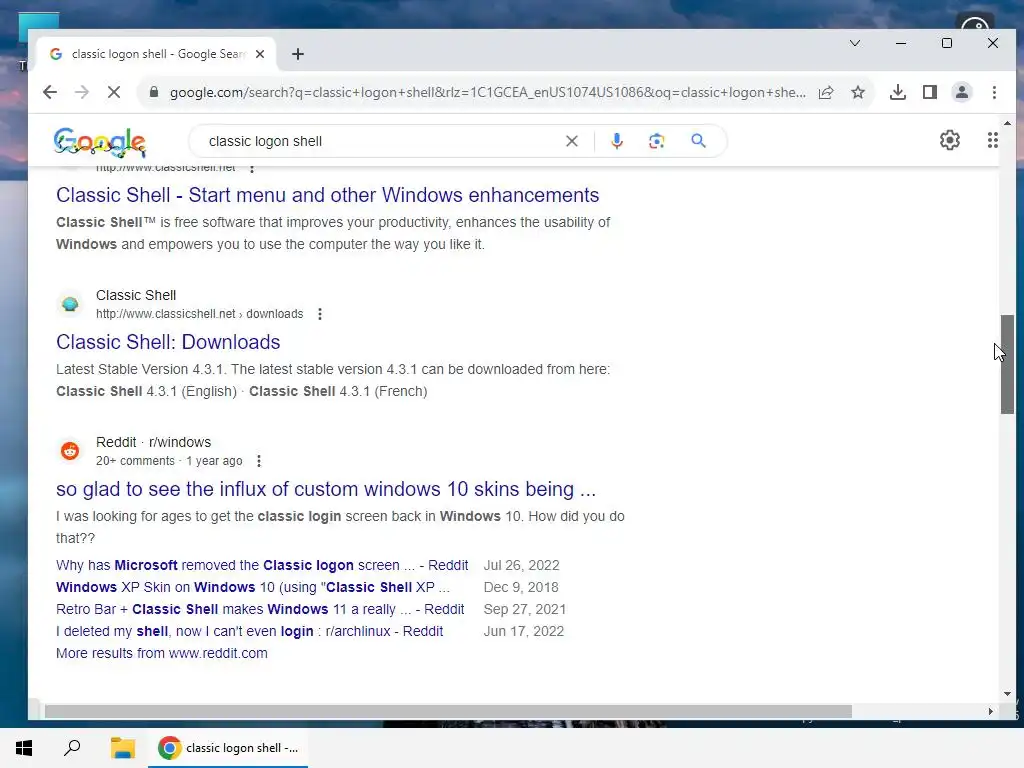The width and height of the screenshot is (1024, 768).
Task: Select the classic logon shell tab
Action: click(x=157, y=54)
